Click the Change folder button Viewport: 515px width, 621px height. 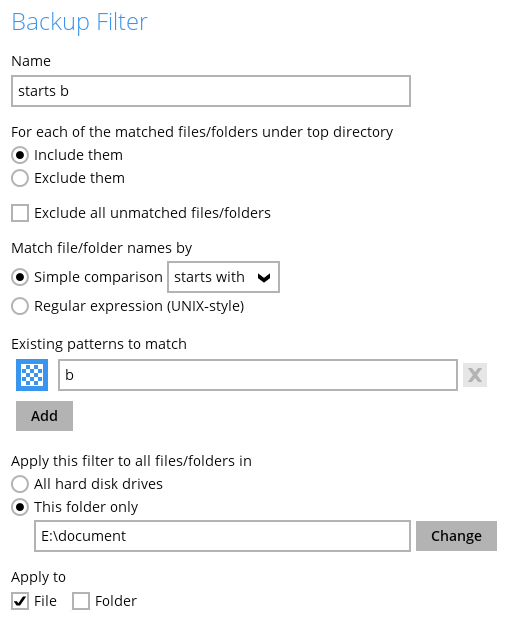tap(456, 536)
